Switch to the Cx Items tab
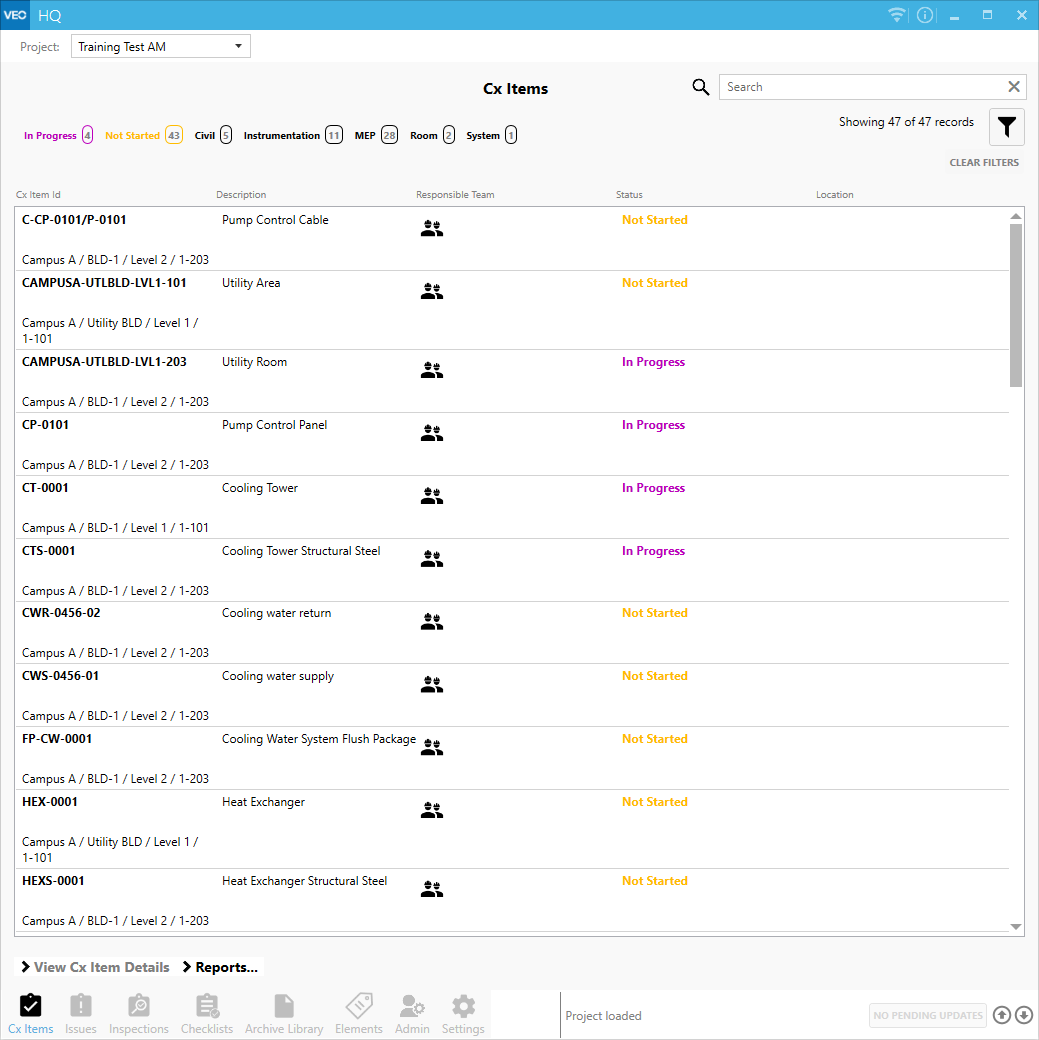Viewport: 1039px width, 1040px height. point(31,1013)
